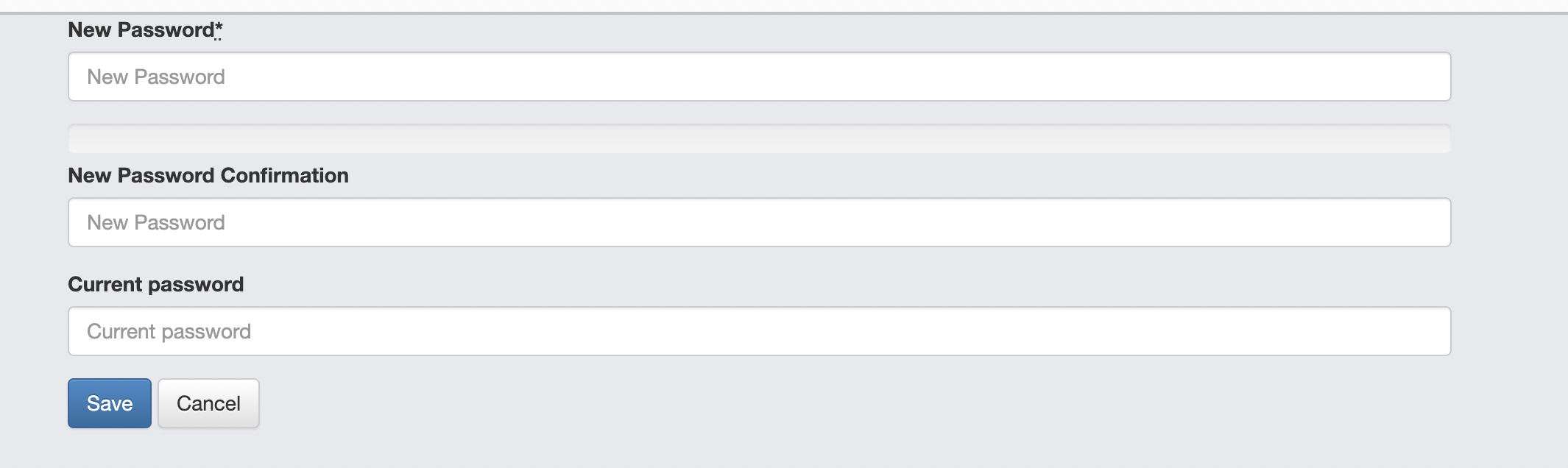Image resolution: width=1568 pixels, height=468 pixels.
Task: Select the Current password input field
Action: (x=759, y=331)
